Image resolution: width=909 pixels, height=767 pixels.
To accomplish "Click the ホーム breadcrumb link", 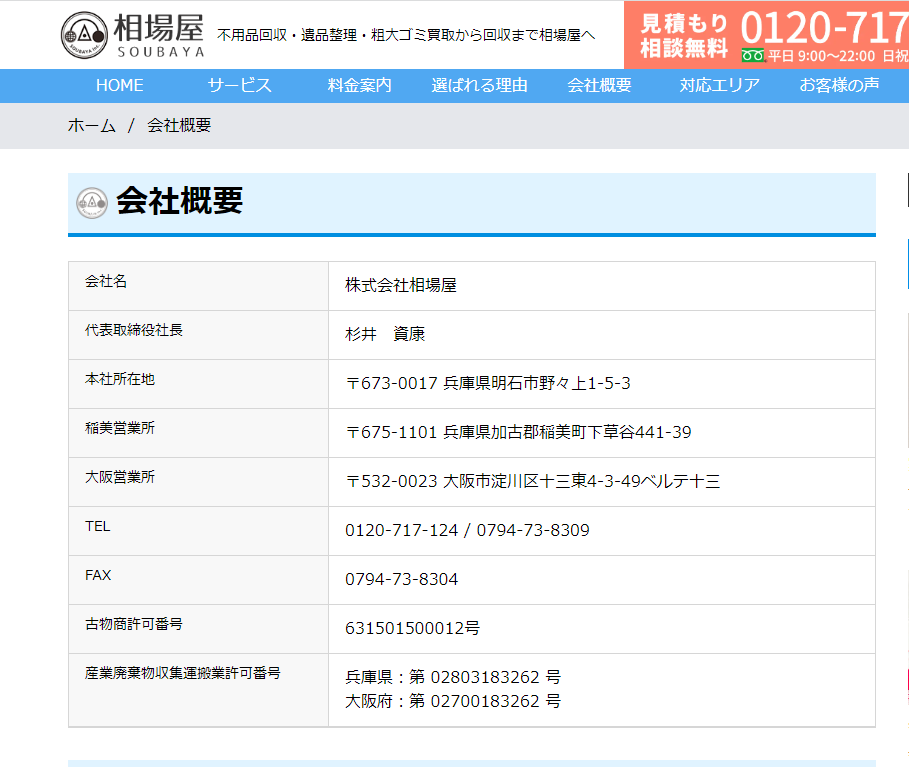I will pyautogui.click(x=92, y=125).
